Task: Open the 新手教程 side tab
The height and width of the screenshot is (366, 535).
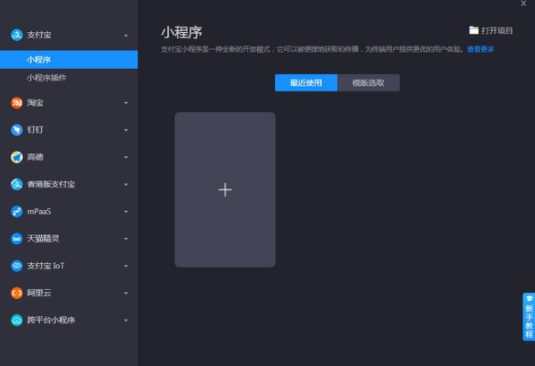Action: click(529, 317)
